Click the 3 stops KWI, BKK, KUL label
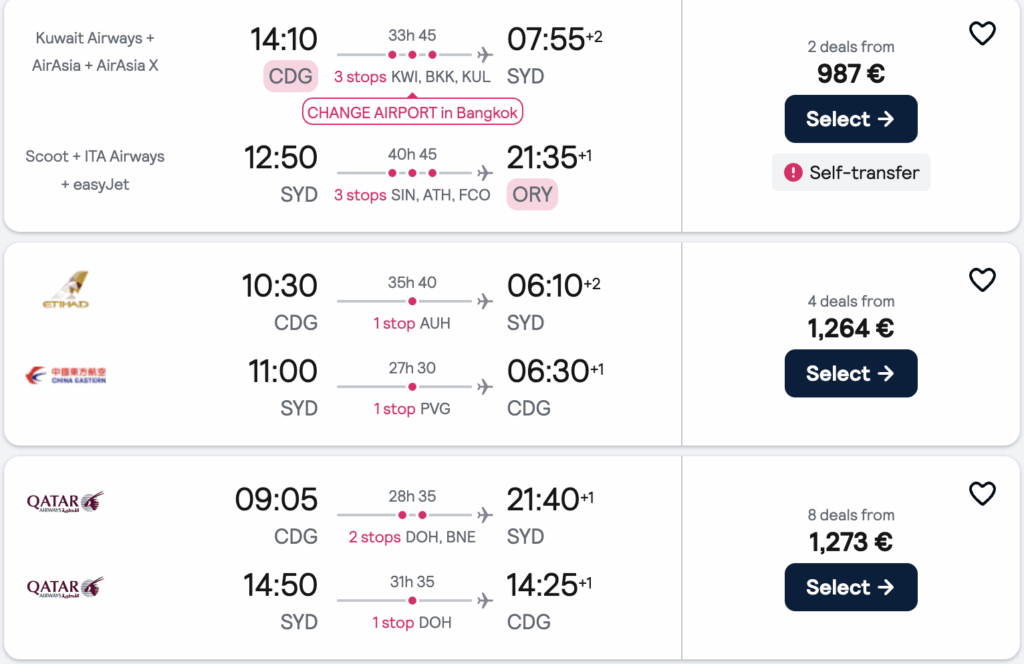The height and width of the screenshot is (664, 1024). click(x=412, y=77)
